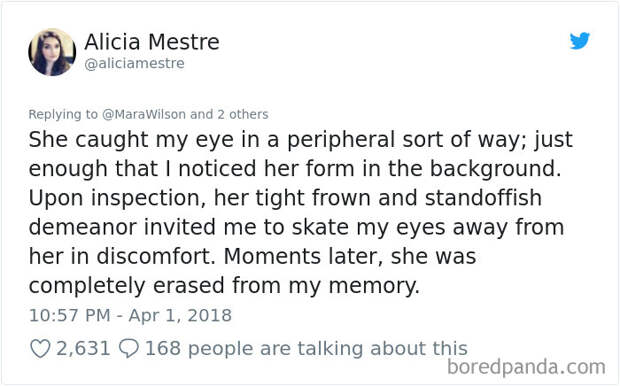
Task: Click the 2,631 likes count
Action: [x=83, y=349]
